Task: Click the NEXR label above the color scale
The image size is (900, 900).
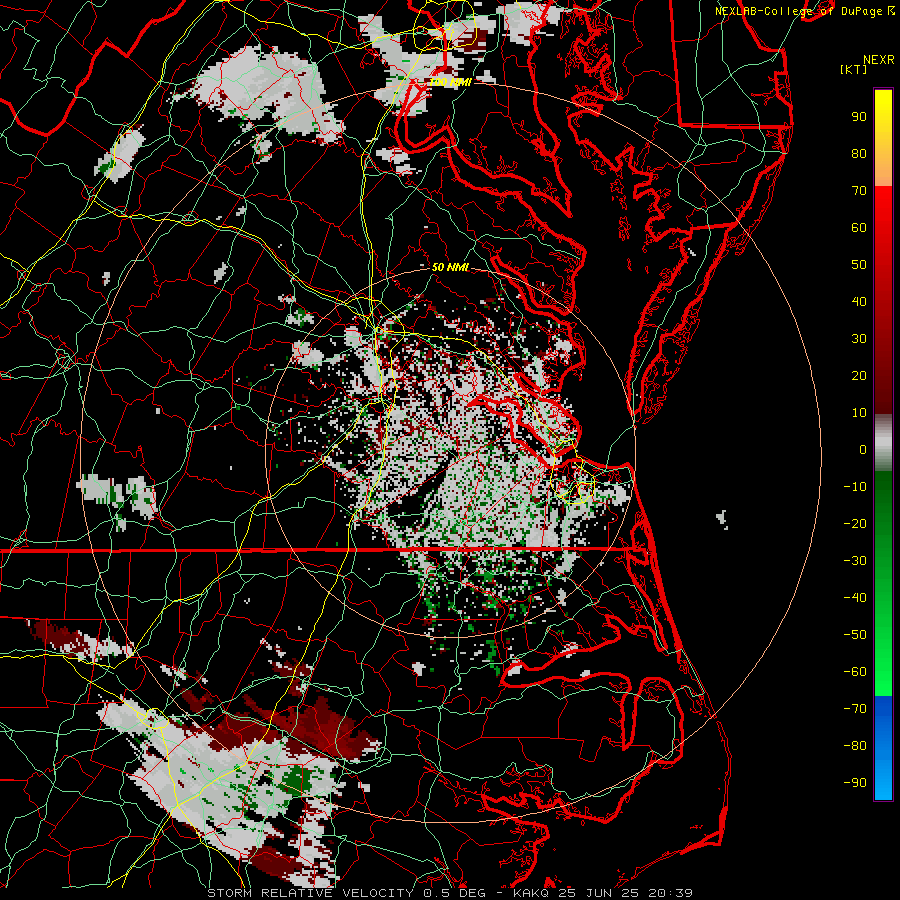Action: click(x=879, y=60)
